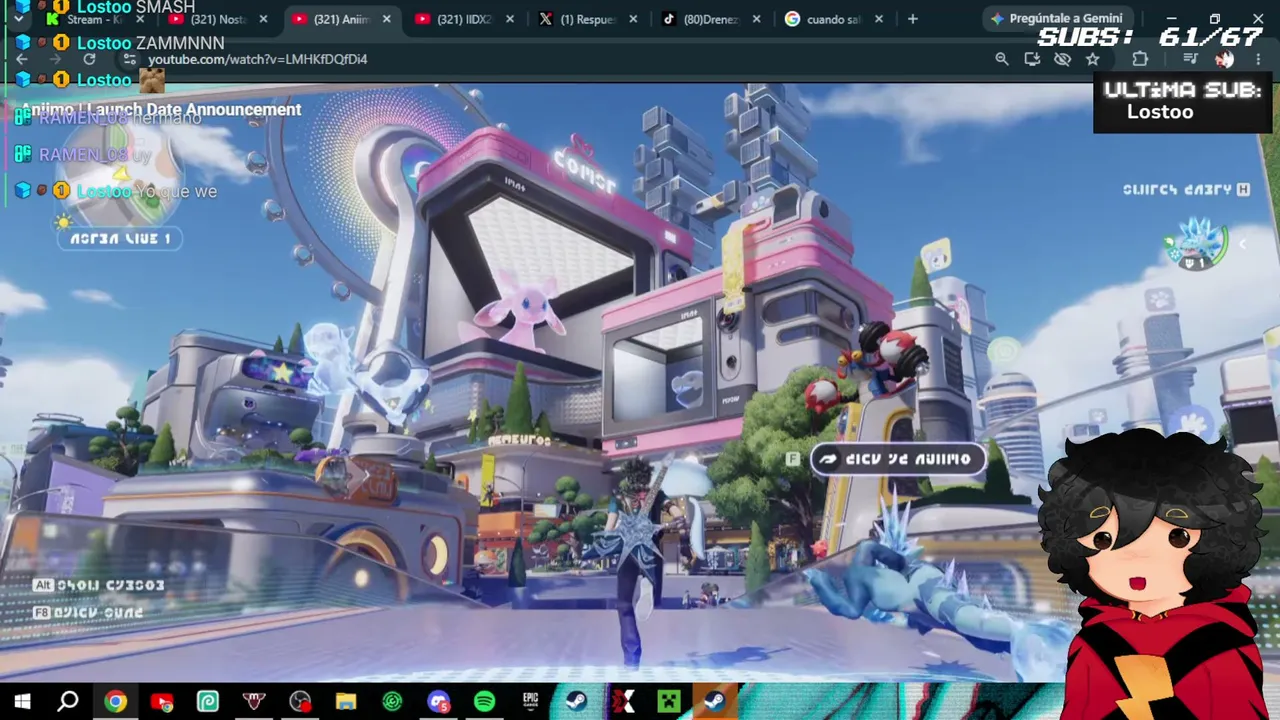Close the TikTok Drenez tab

point(757,19)
